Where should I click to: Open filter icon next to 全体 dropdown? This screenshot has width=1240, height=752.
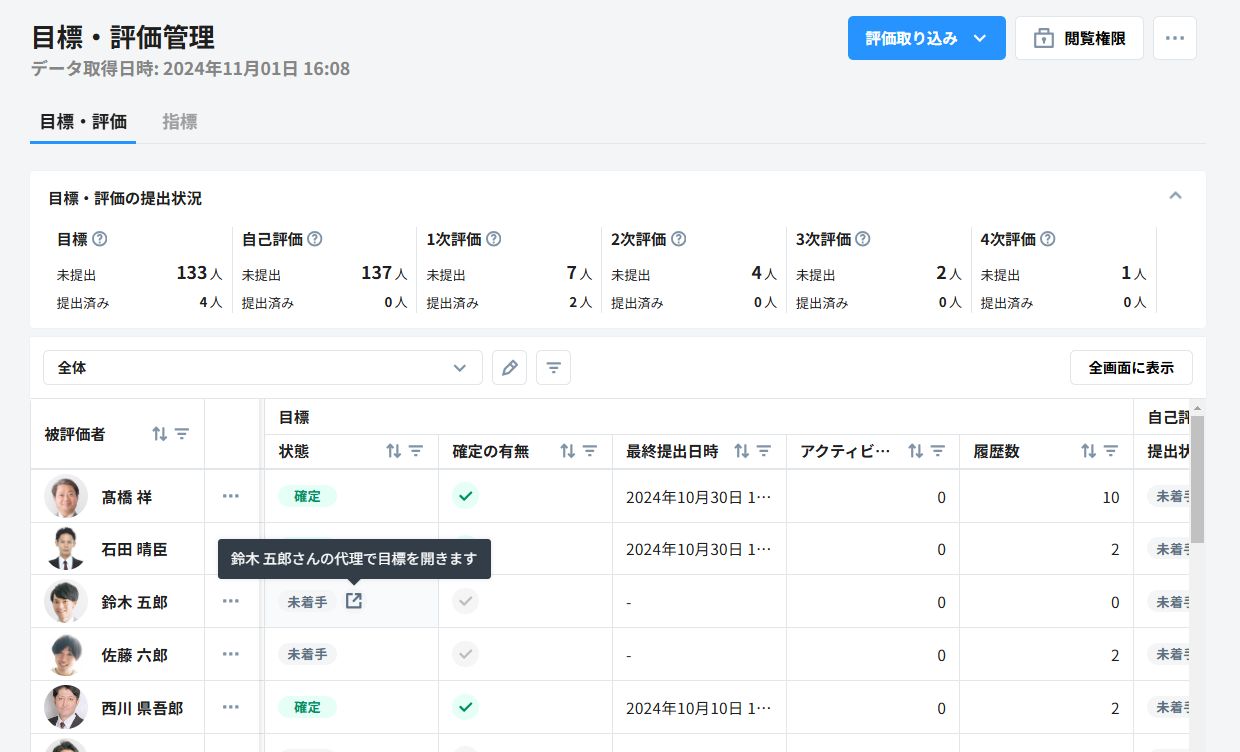[x=553, y=368]
